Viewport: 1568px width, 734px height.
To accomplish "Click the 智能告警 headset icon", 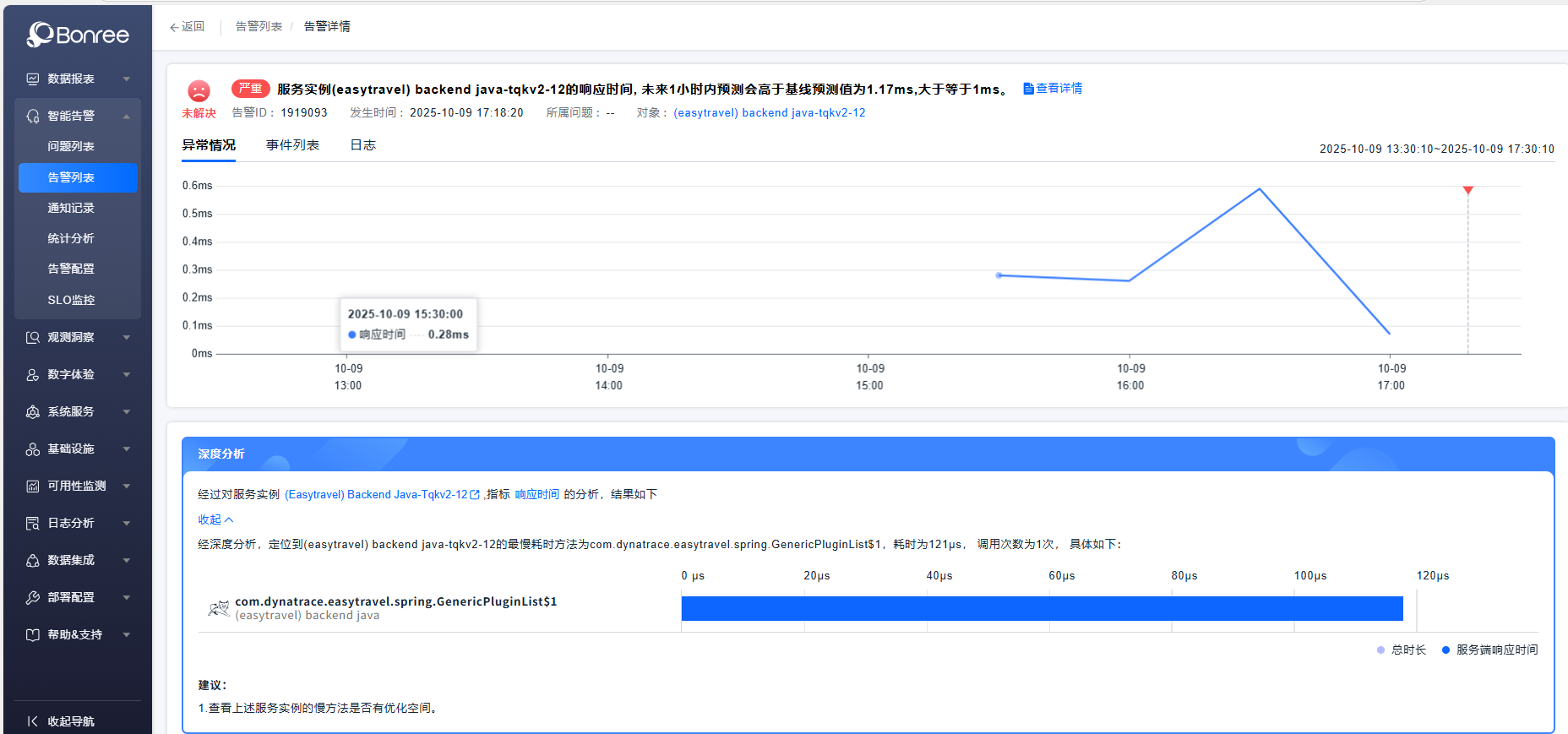I will 33,116.
